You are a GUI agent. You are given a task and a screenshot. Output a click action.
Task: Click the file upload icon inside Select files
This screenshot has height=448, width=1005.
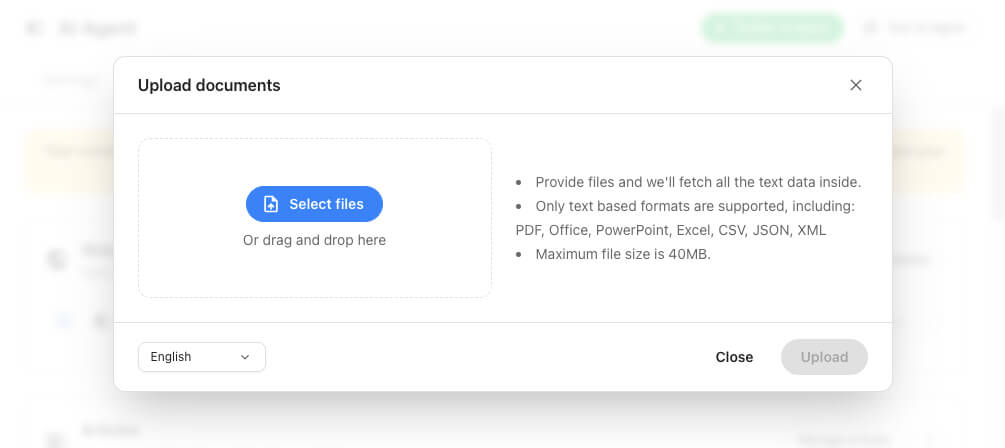point(271,204)
